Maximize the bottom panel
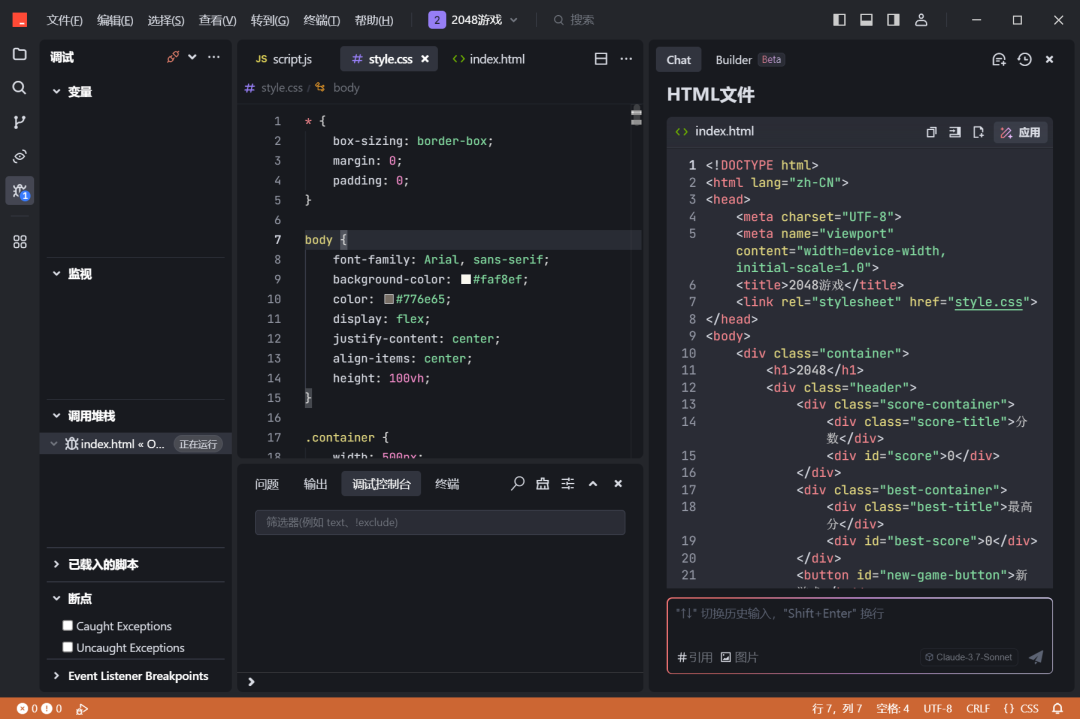 tap(593, 484)
